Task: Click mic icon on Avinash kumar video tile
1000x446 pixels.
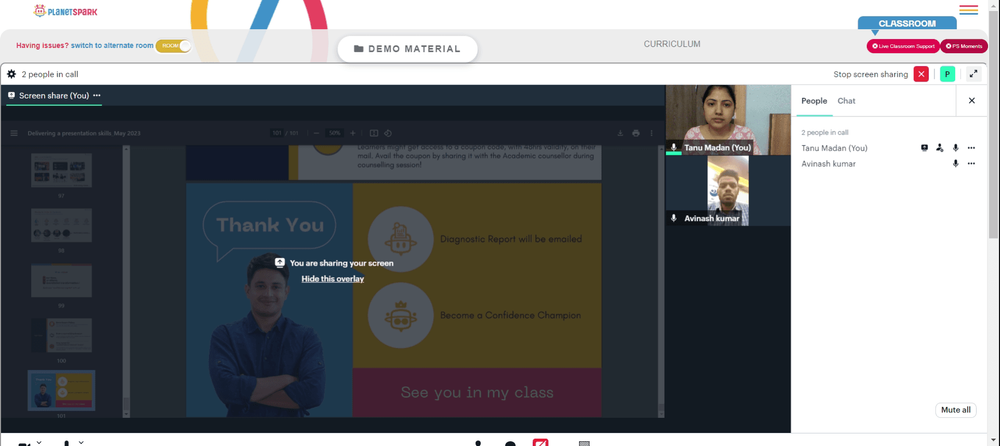Action: click(x=674, y=218)
